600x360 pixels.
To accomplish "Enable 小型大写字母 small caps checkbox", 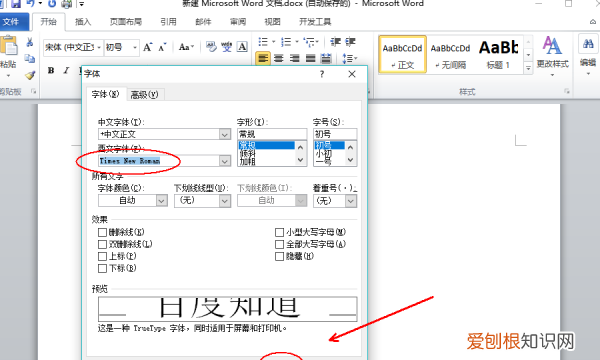I will click(279, 232).
